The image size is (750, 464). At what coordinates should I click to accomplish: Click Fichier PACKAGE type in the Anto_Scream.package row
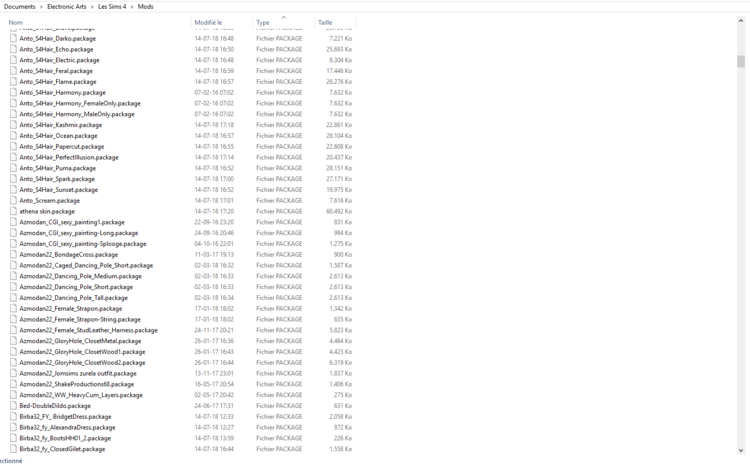point(279,200)
